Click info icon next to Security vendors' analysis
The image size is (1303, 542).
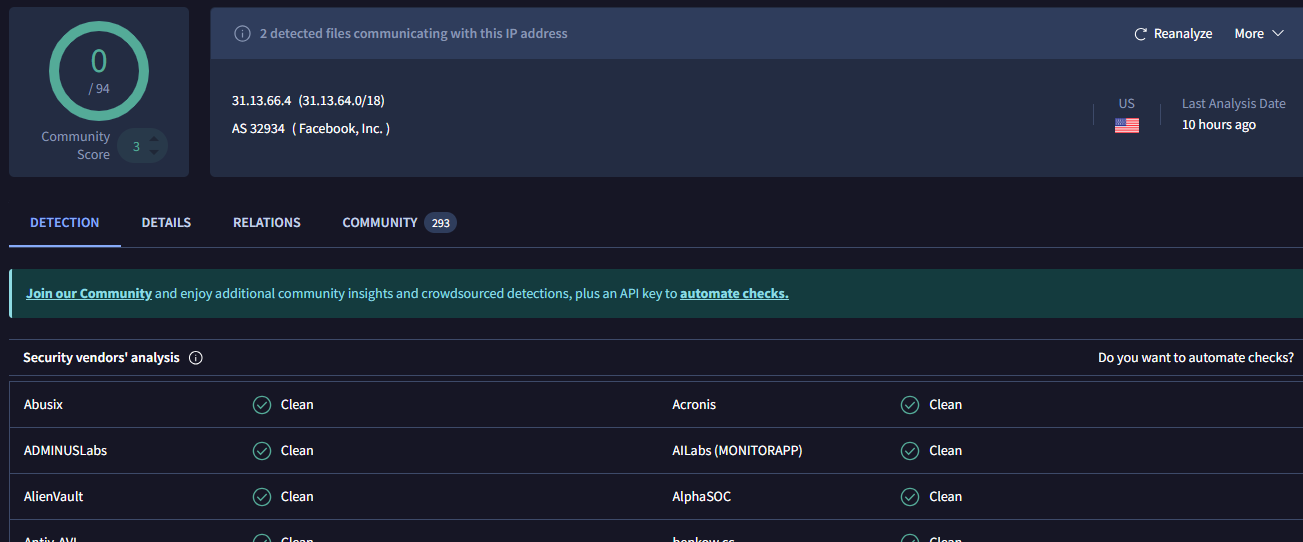click(196, 358)
